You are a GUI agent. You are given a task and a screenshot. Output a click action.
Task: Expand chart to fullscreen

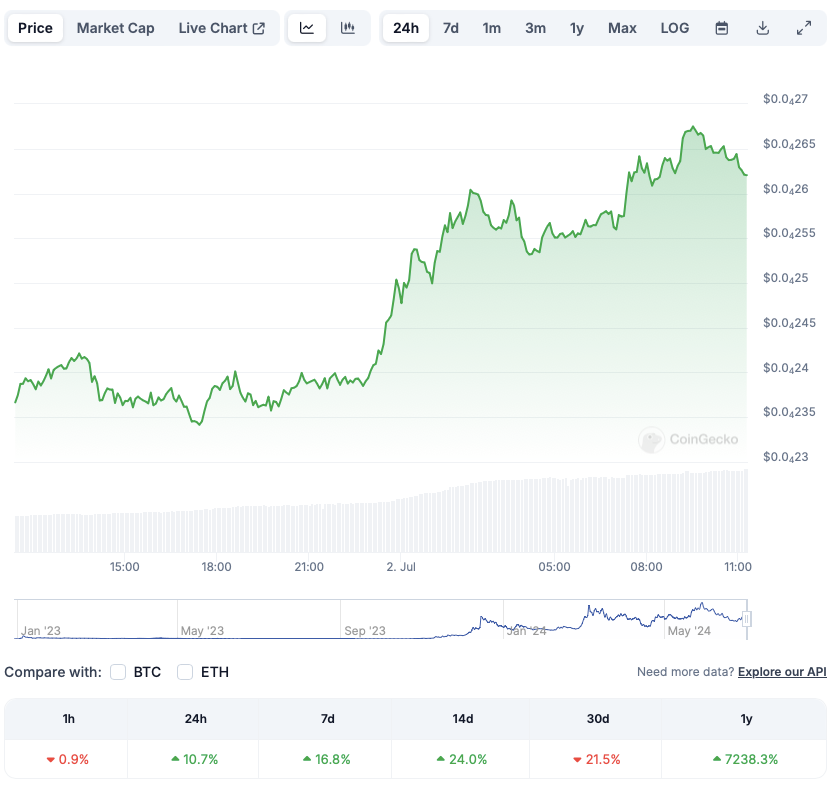point(804,28)
